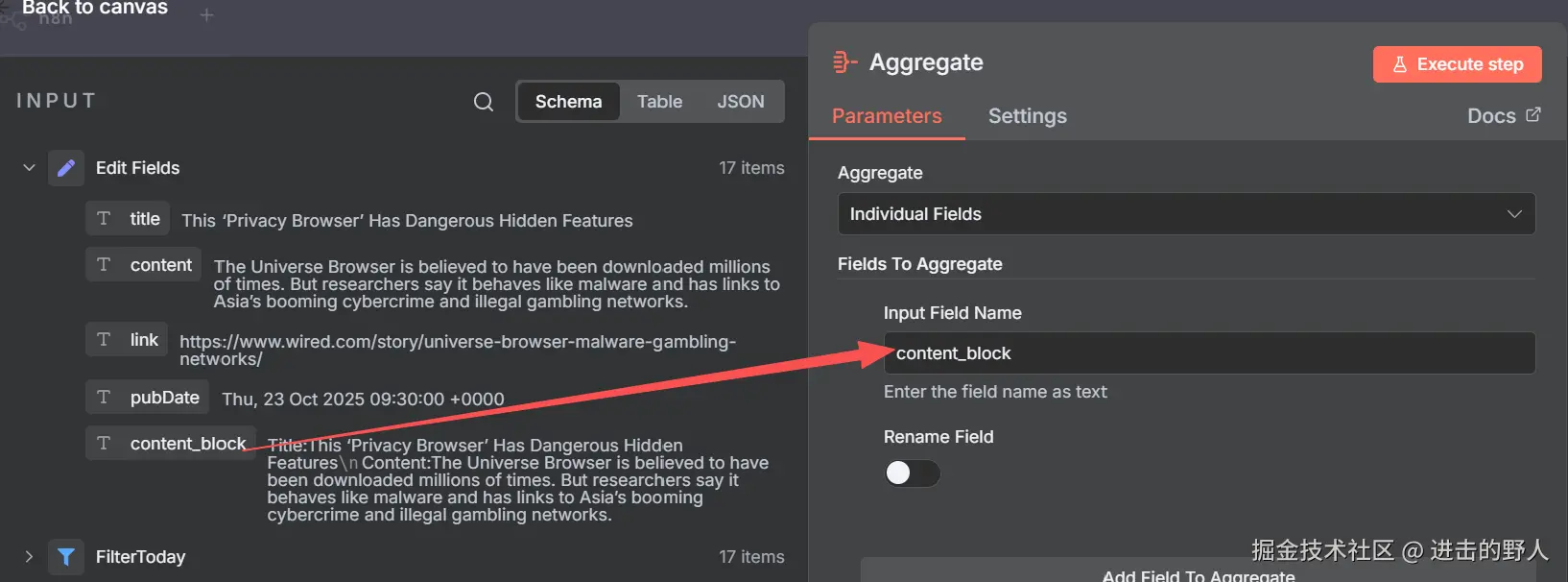The image size is (1568, 582).
Task: Click the Edit Fields pencil icon
Action: 66,168
